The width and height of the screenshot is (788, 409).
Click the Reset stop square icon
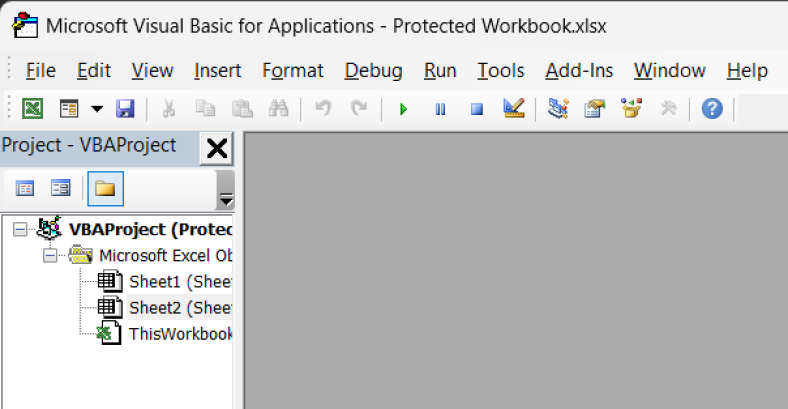click(x=477, y=108)
